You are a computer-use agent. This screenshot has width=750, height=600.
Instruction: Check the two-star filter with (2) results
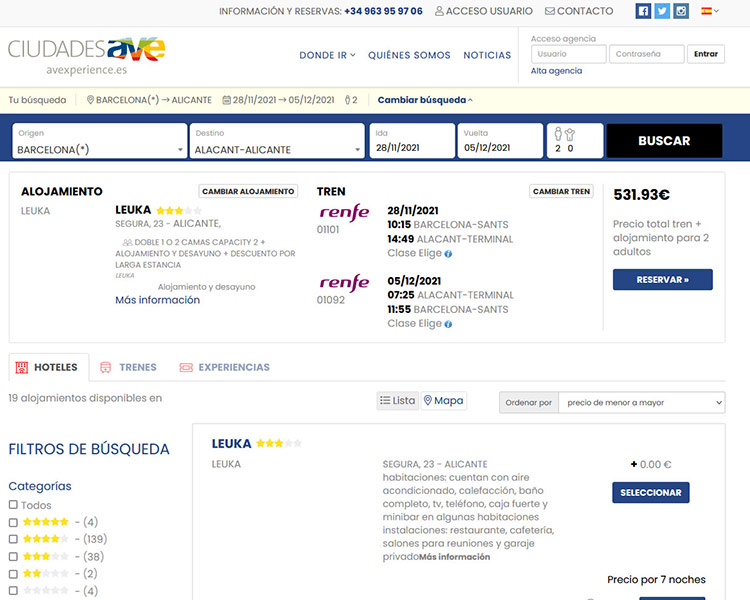coord(13,574)
